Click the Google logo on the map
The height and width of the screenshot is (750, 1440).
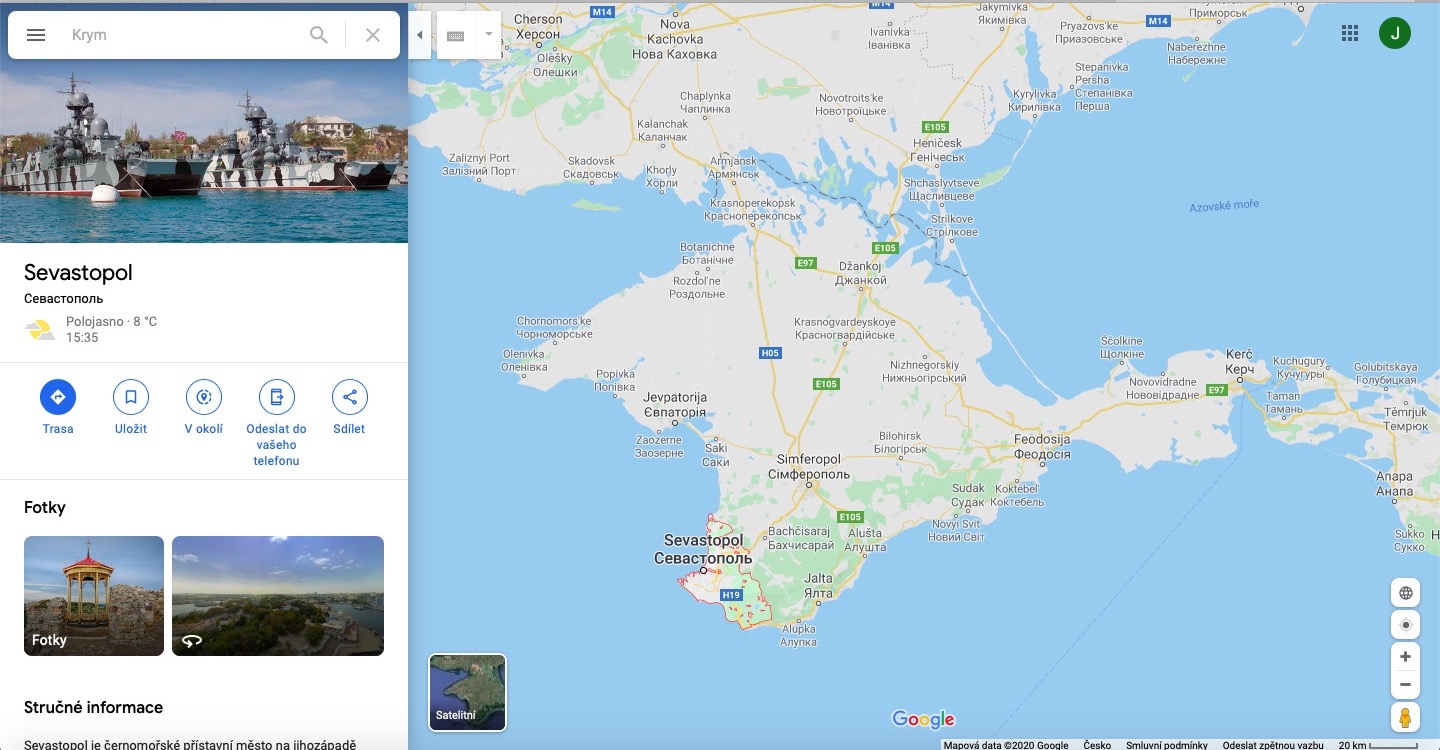923,719
